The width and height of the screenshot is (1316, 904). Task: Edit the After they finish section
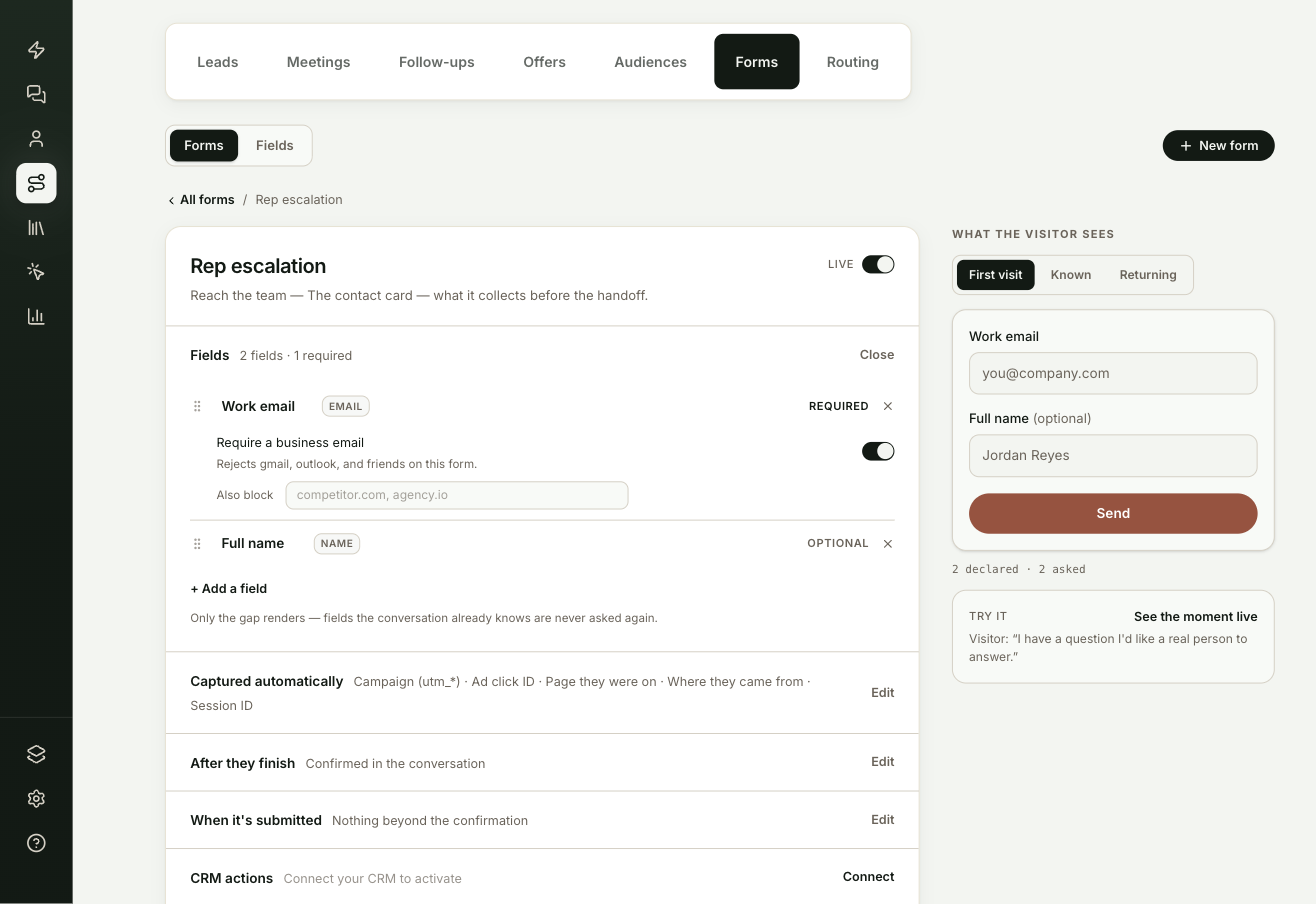coord(883,762)
